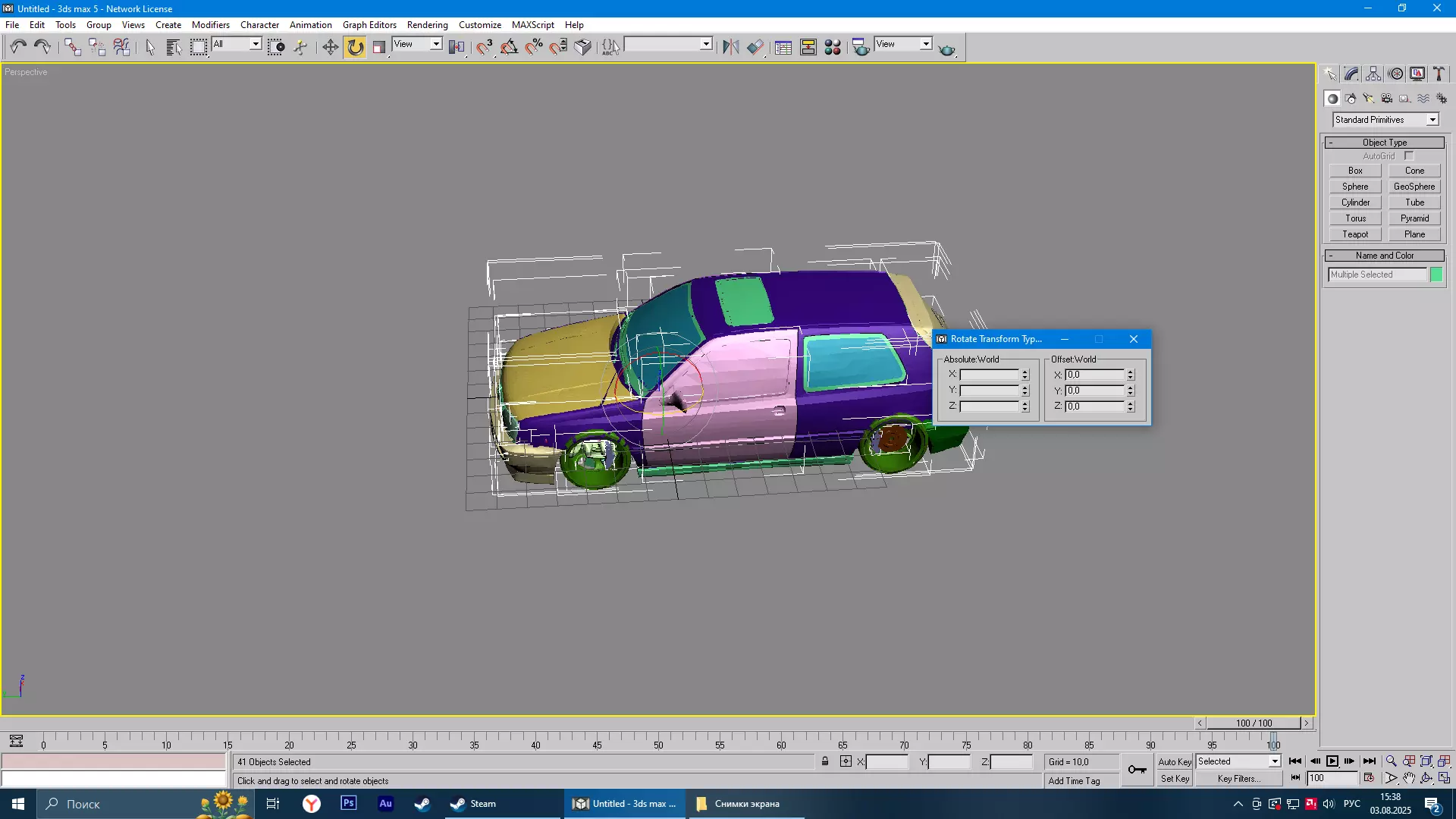This screenshot has width=1456, height=819.
Task: Toggle the Auto Key animation mode
Action: click(x=1174, y=761)
